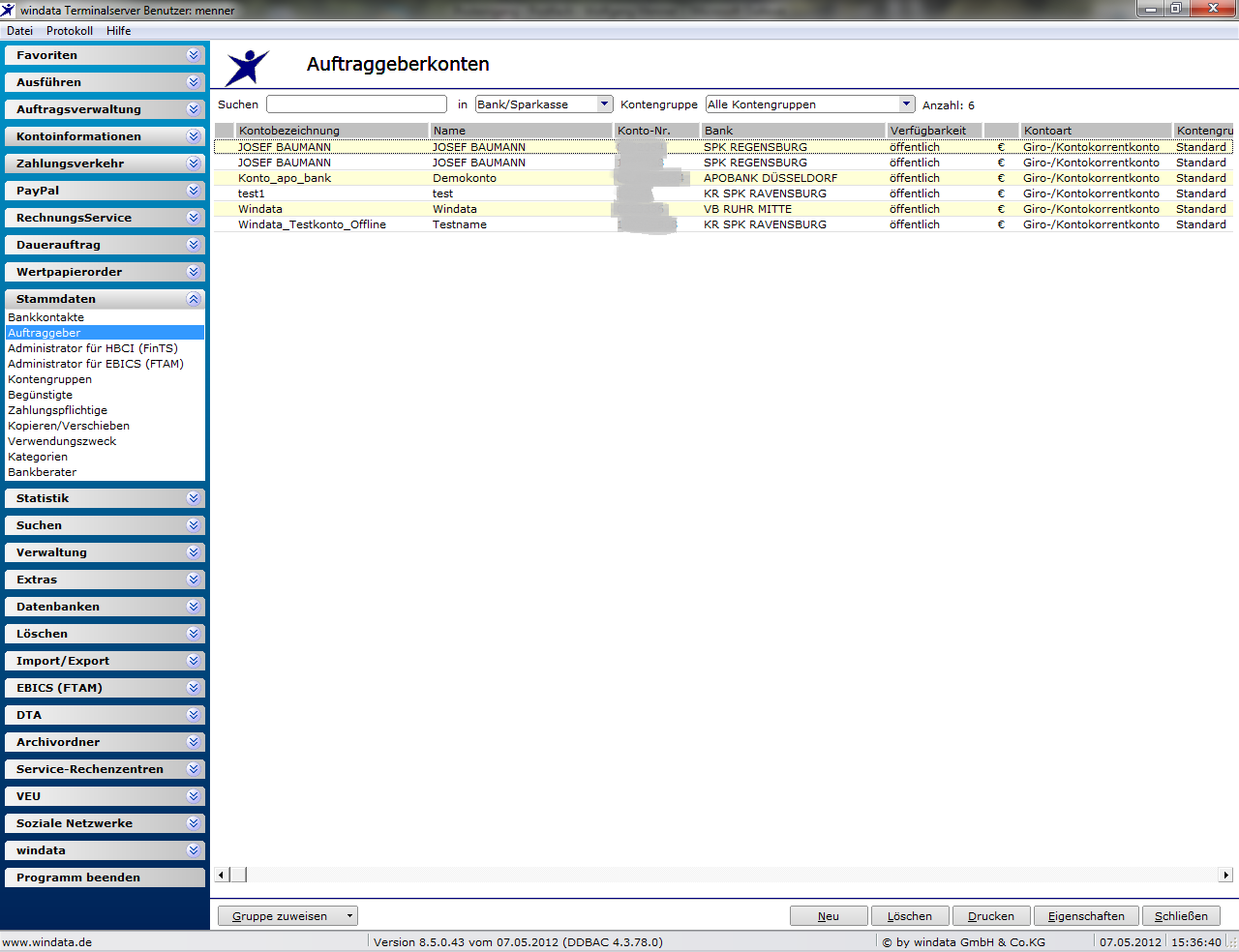Click the windata section chevron icon
The image size is (1239, 952).
[x=194, y=850]
